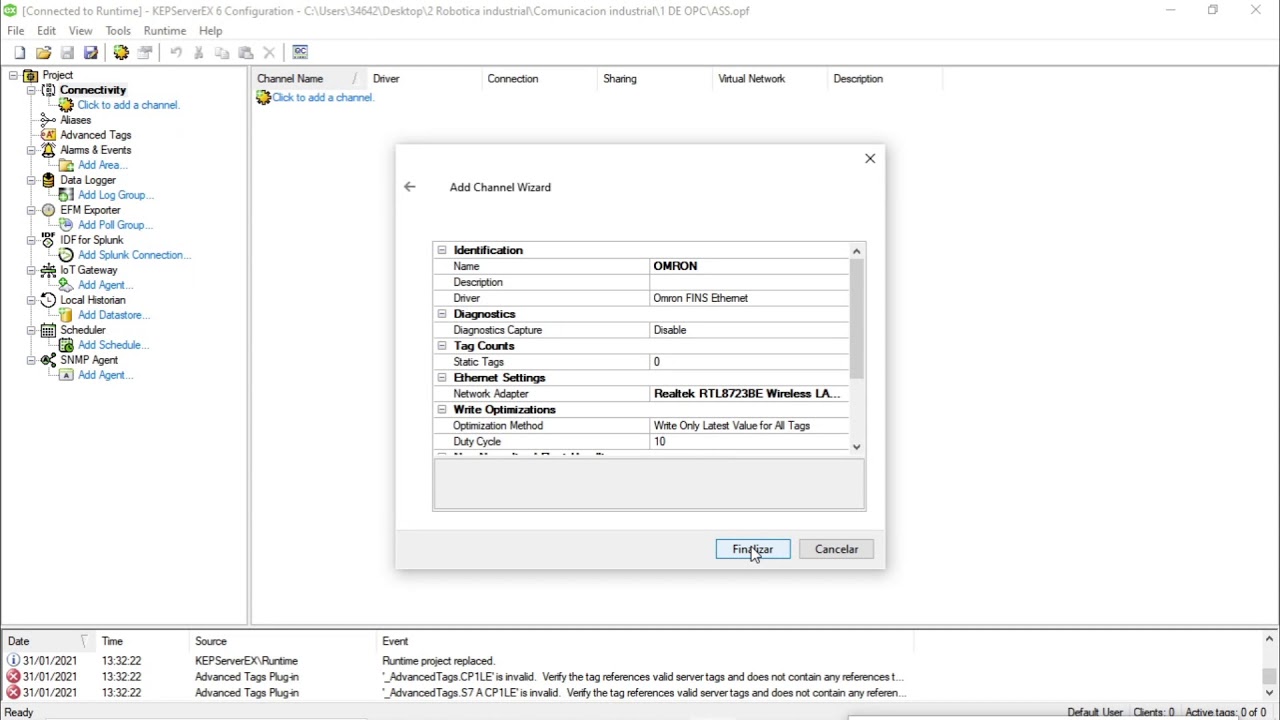Open the Help menu
1280x720 pixels.
pyautogui.click(x=210, y=31)
